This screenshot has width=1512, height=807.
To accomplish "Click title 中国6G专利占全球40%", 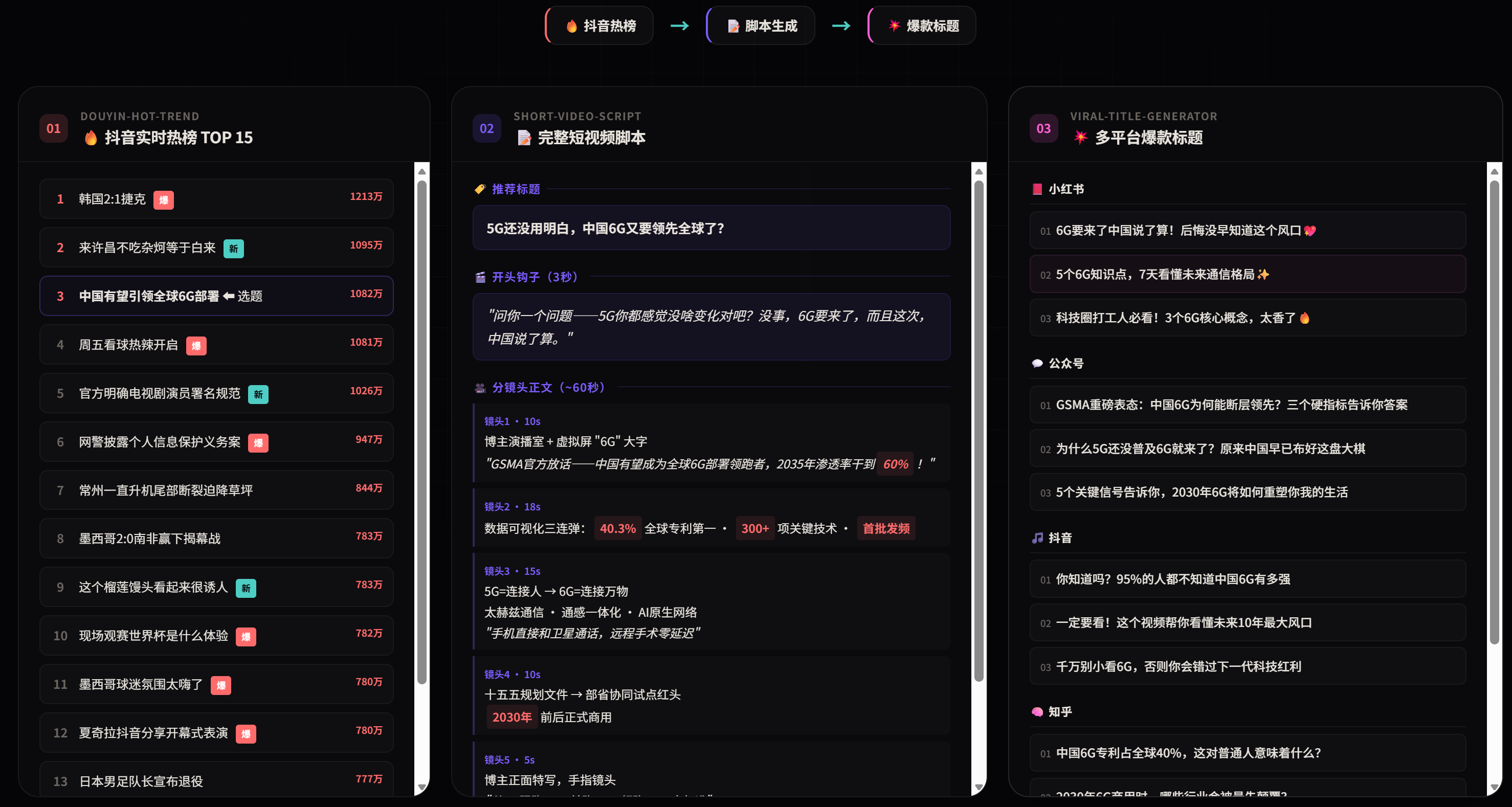I will pyautogui.click(x=1248, y=753).
